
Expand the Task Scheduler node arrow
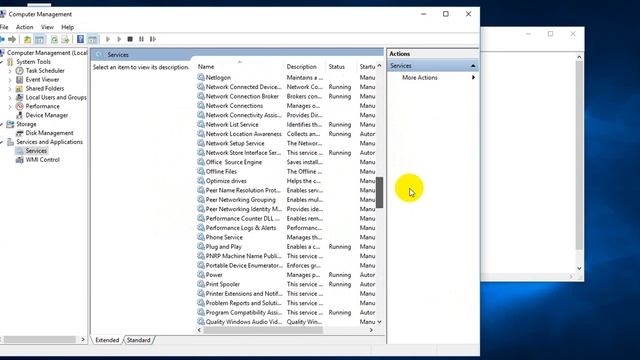10,71
